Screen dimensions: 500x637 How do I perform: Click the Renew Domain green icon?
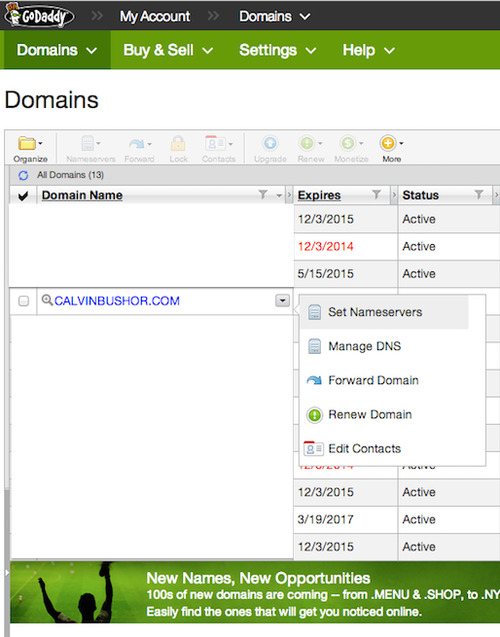314,415
